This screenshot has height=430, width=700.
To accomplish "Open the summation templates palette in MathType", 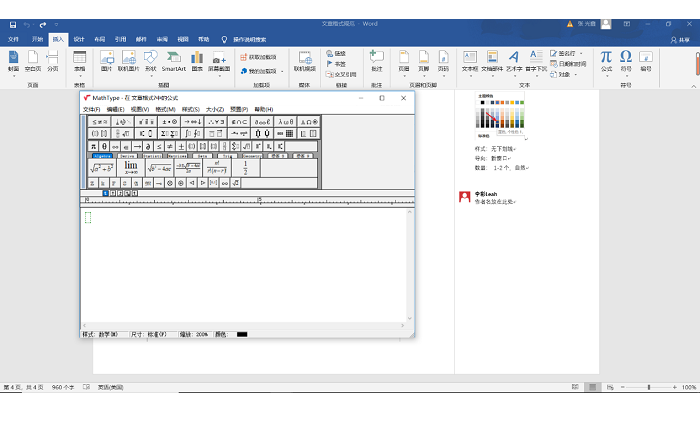I will (169, 134).
